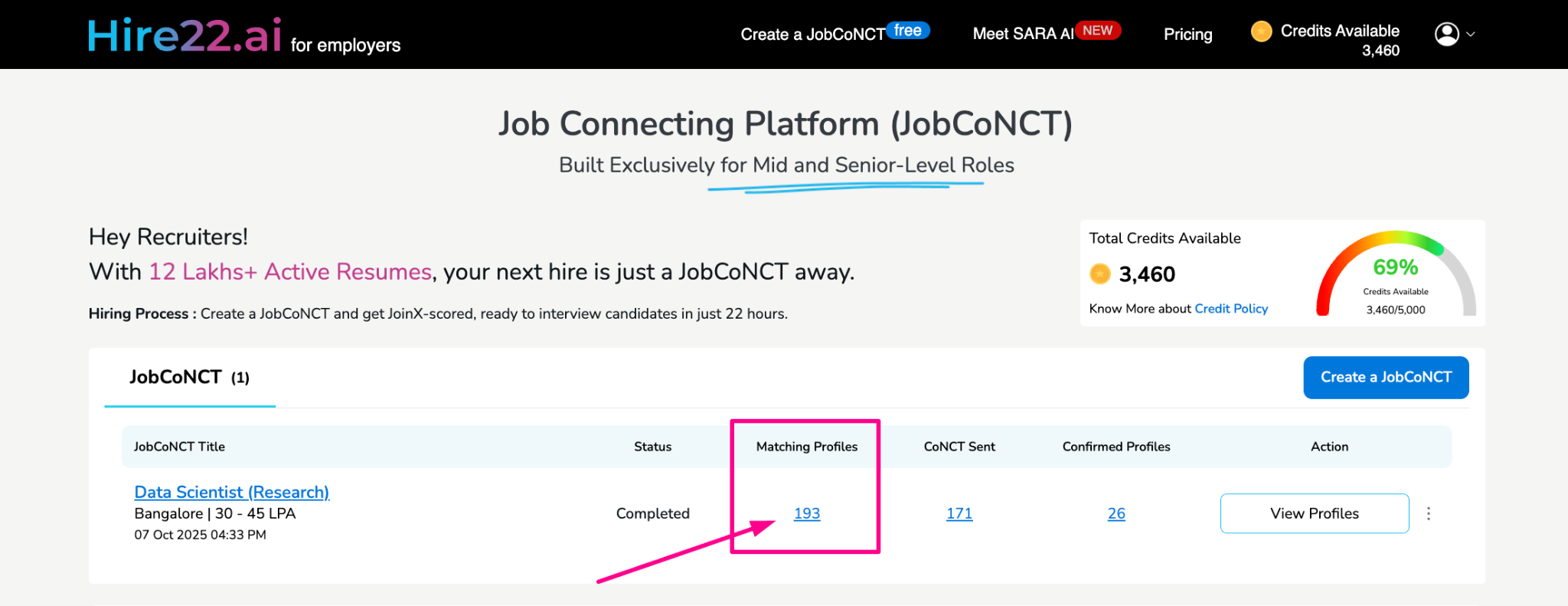Click the 'NEW' badge on Meet SARA AI
The width and height of the screenshot is (1568, 606).
point(1097,31)
